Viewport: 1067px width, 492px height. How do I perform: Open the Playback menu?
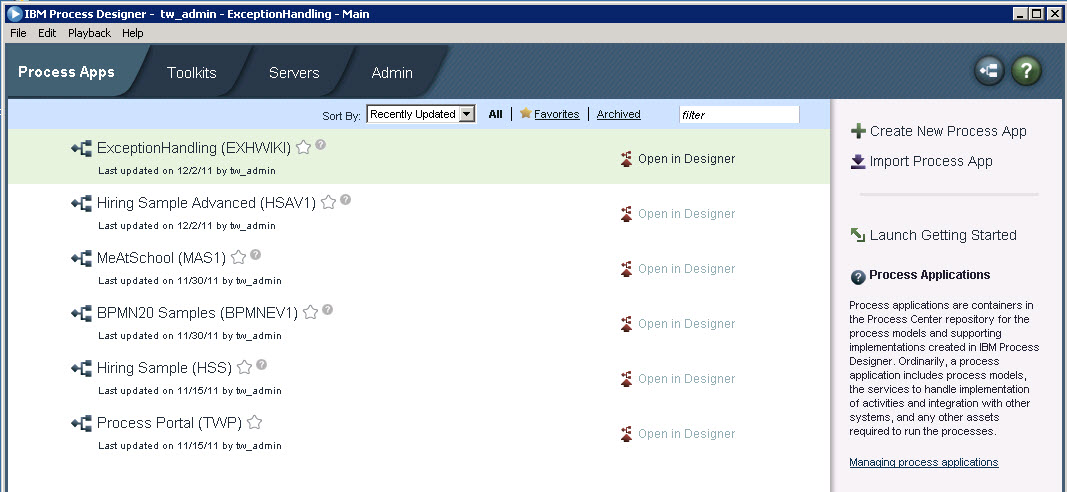90,33
